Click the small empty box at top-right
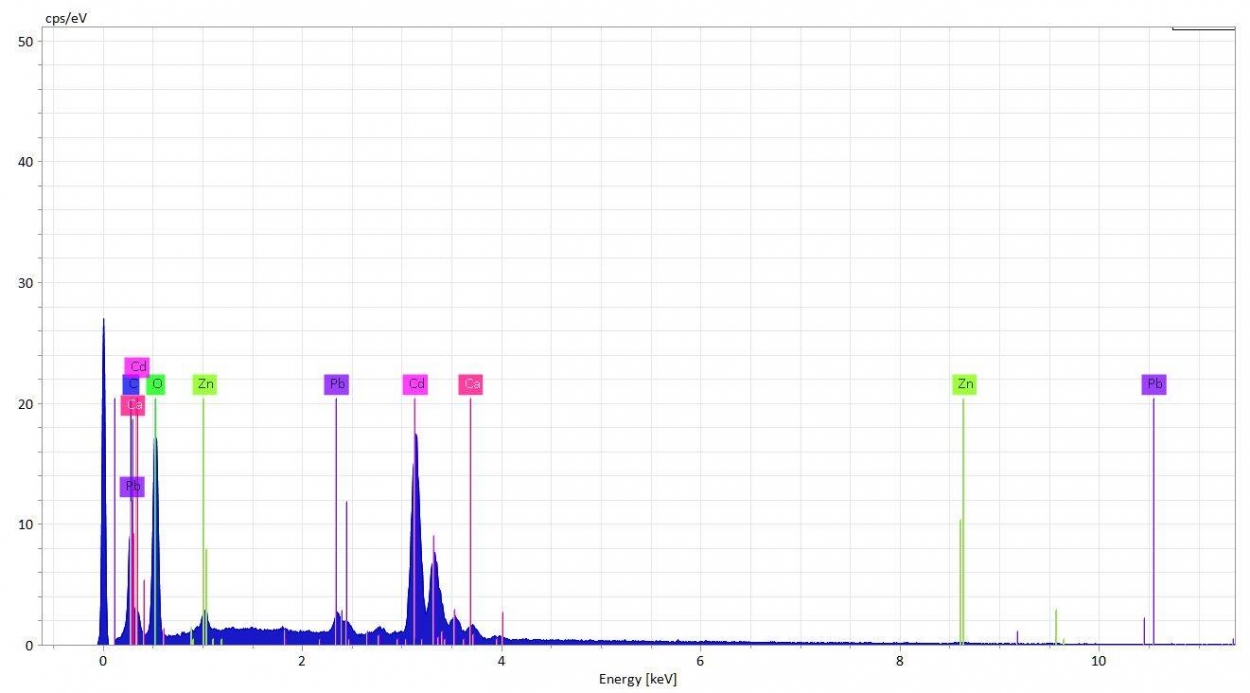Image resolution: width=1250 pixels, height=693 pixels. (x=1203, y=27)
